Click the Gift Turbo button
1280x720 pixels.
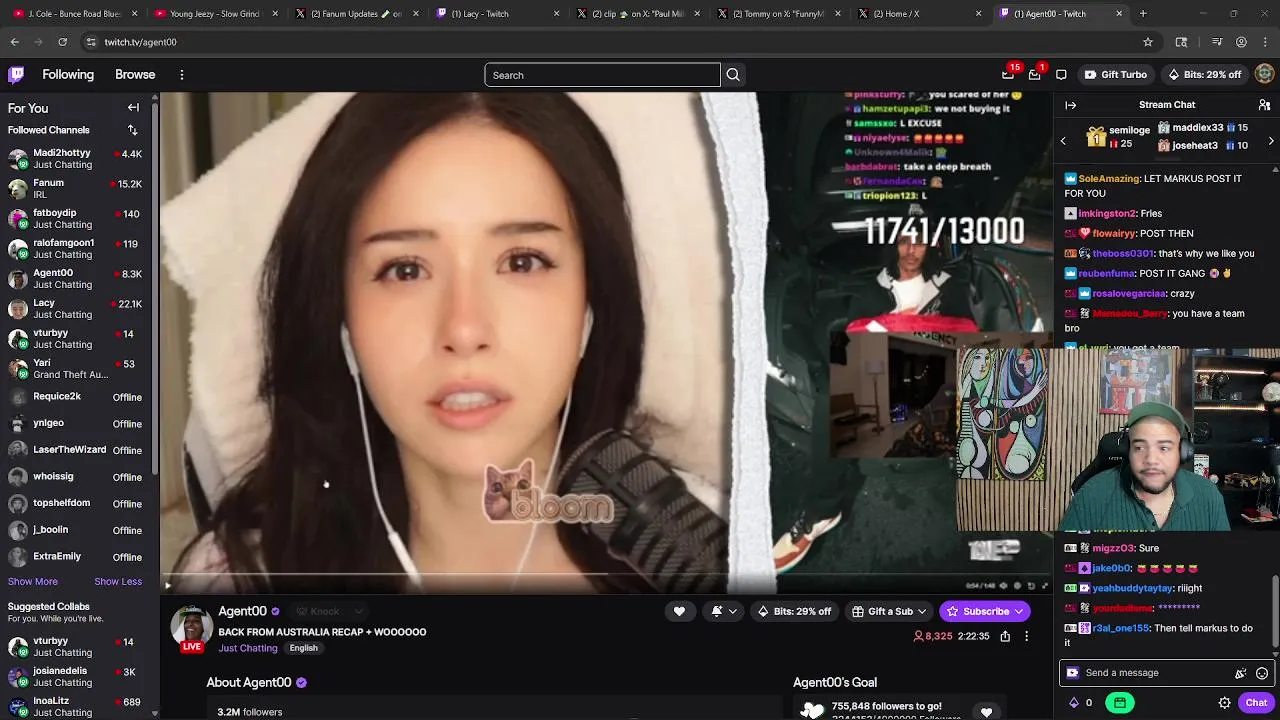tap(1116, 75)
